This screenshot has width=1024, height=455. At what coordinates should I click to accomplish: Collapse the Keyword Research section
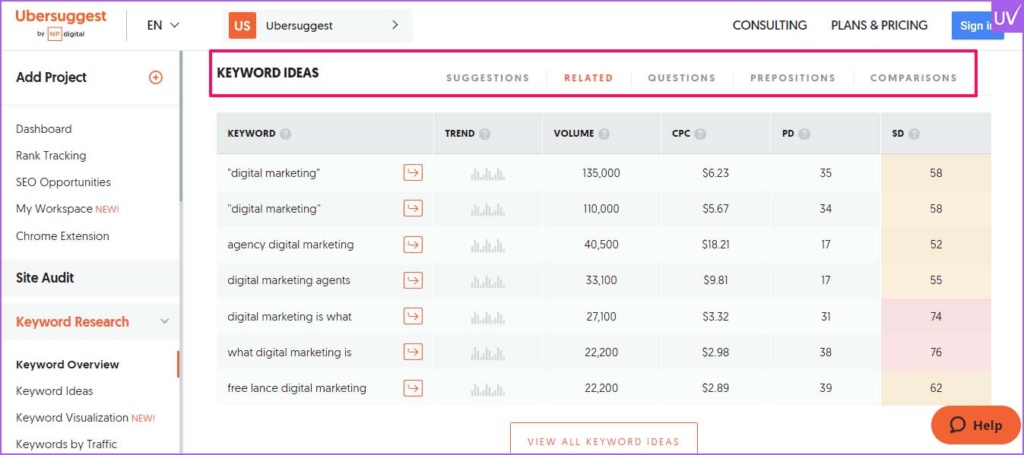pos(165,322)
